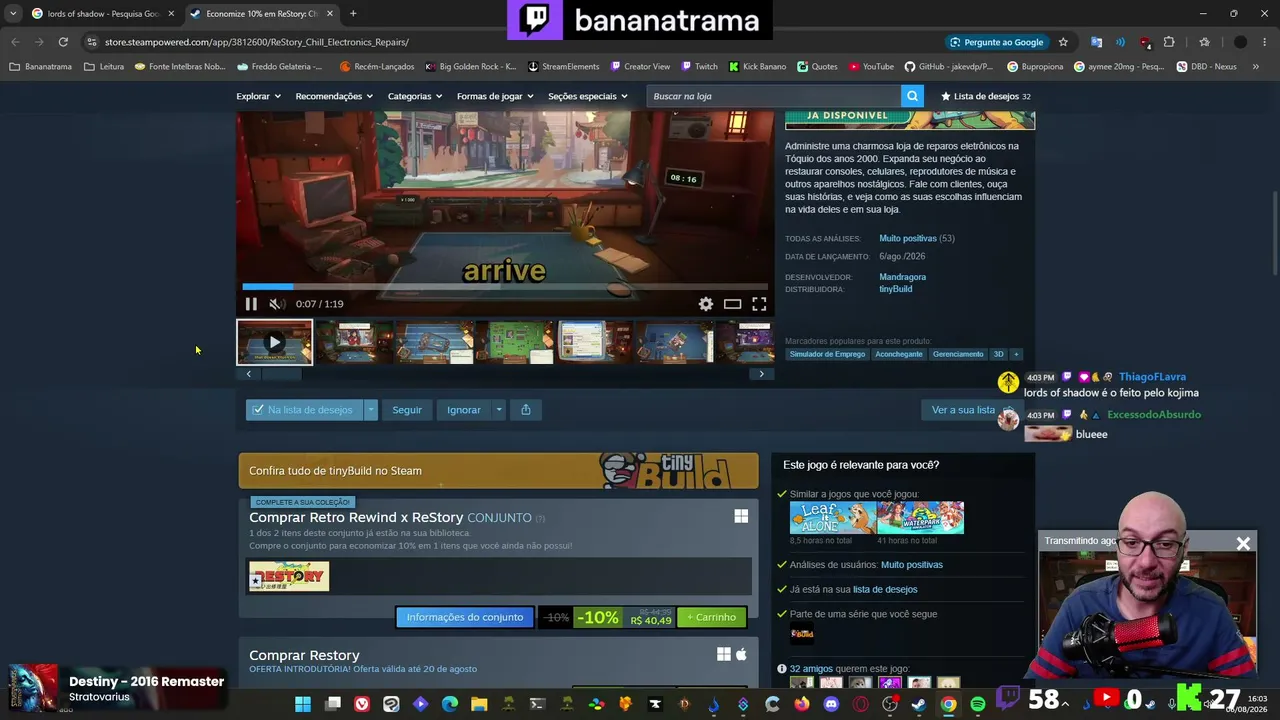The image size is (1280, 720).
Task: Select the 3D tag
Action: point(998,354)
